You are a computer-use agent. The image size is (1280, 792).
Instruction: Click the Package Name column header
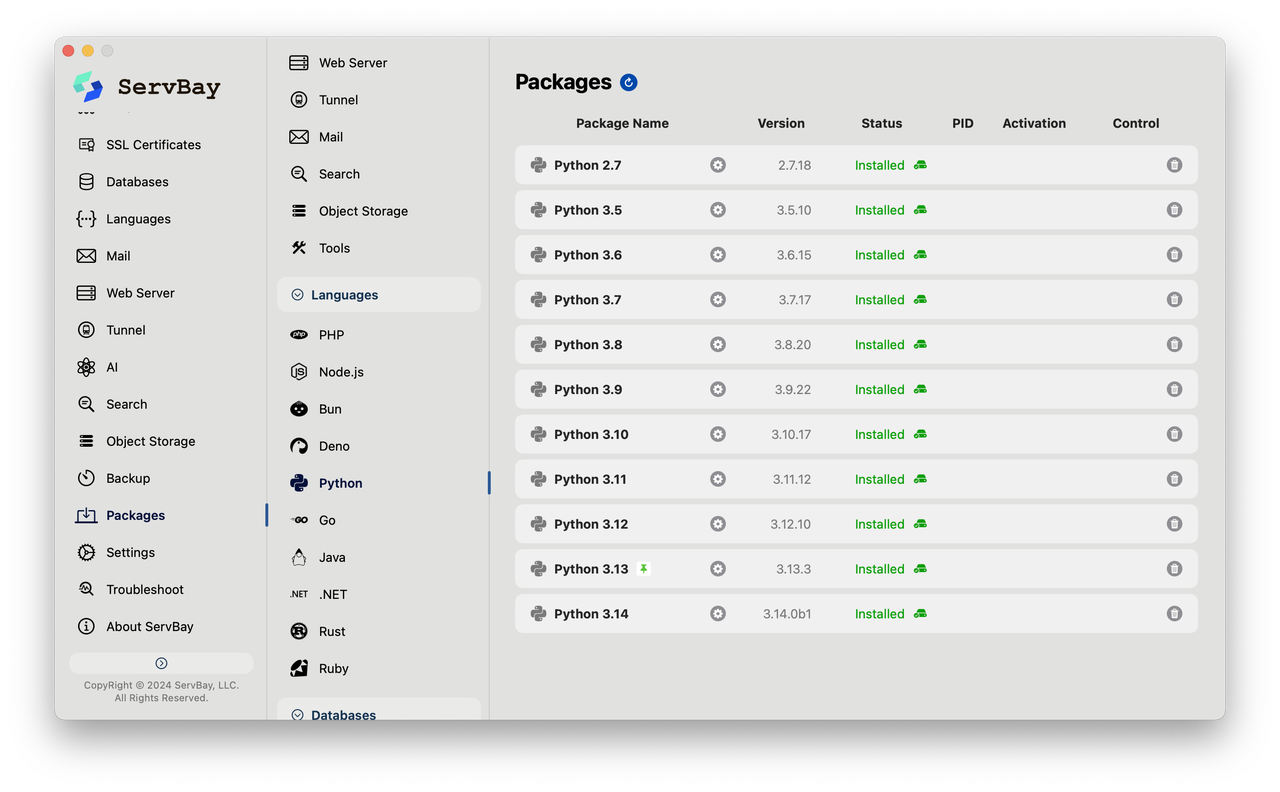click(x=622, y=123)
